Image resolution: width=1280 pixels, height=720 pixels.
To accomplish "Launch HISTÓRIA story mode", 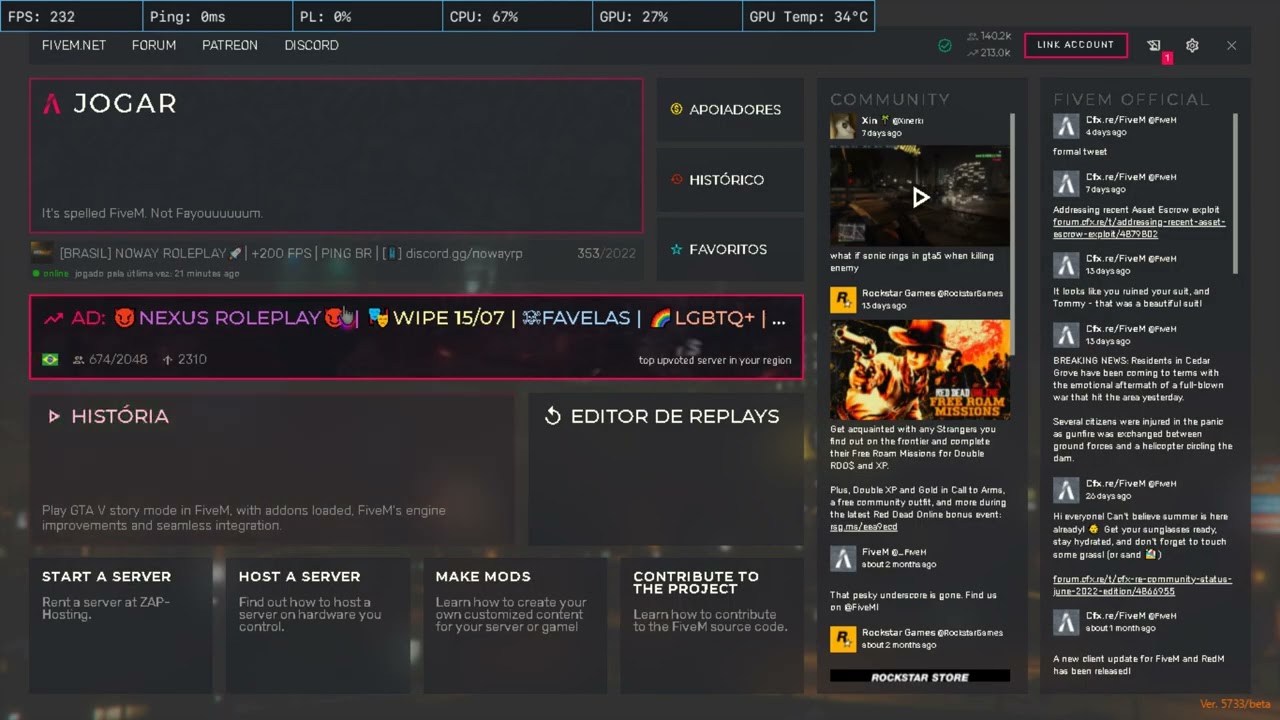I will click(271, 469).
